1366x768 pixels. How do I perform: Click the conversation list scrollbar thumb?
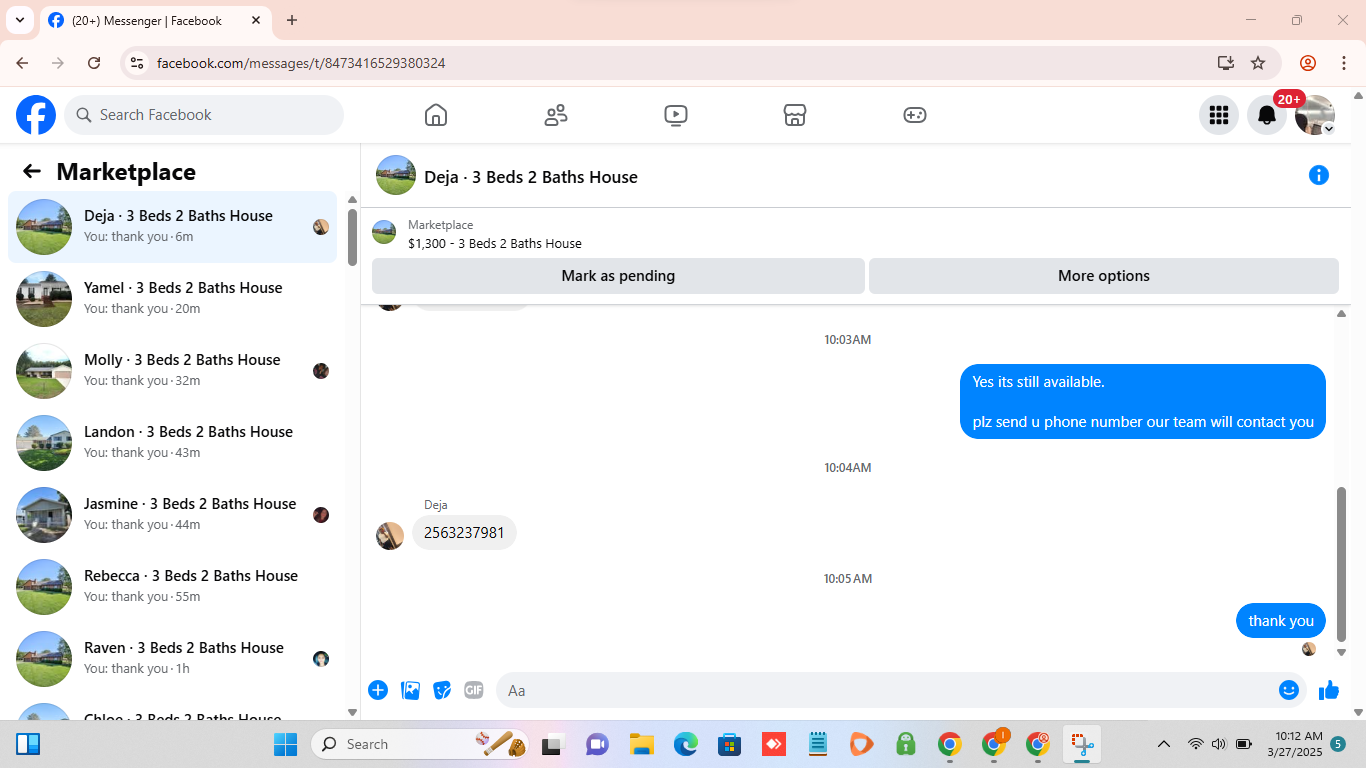352,237
